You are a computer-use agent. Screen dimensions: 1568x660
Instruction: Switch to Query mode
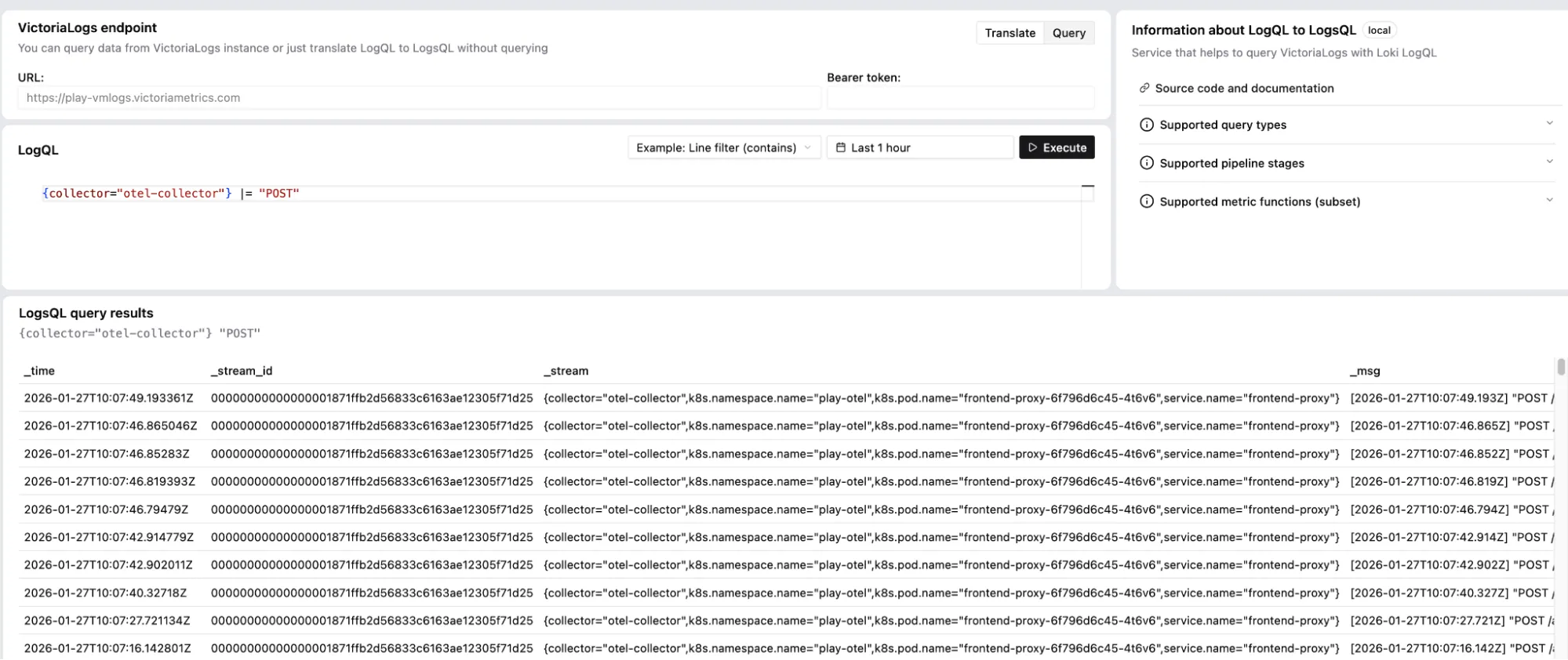click(x=1068, y=33)
